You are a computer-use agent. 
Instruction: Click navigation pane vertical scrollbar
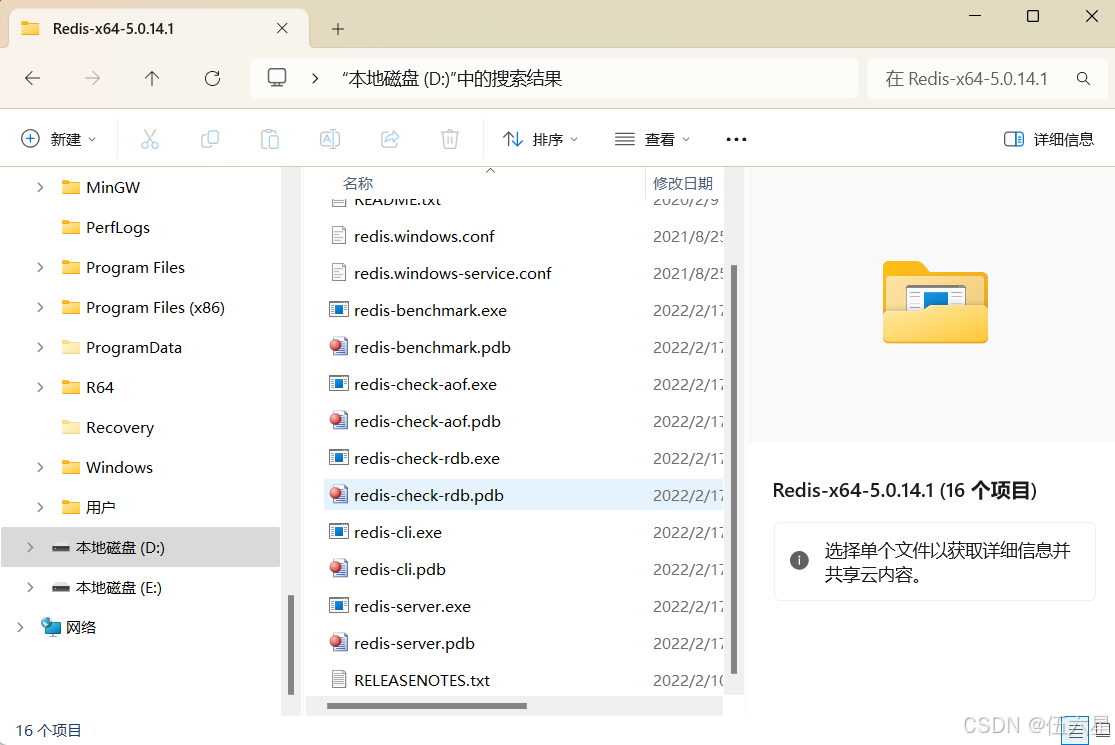tap(290, 645)
